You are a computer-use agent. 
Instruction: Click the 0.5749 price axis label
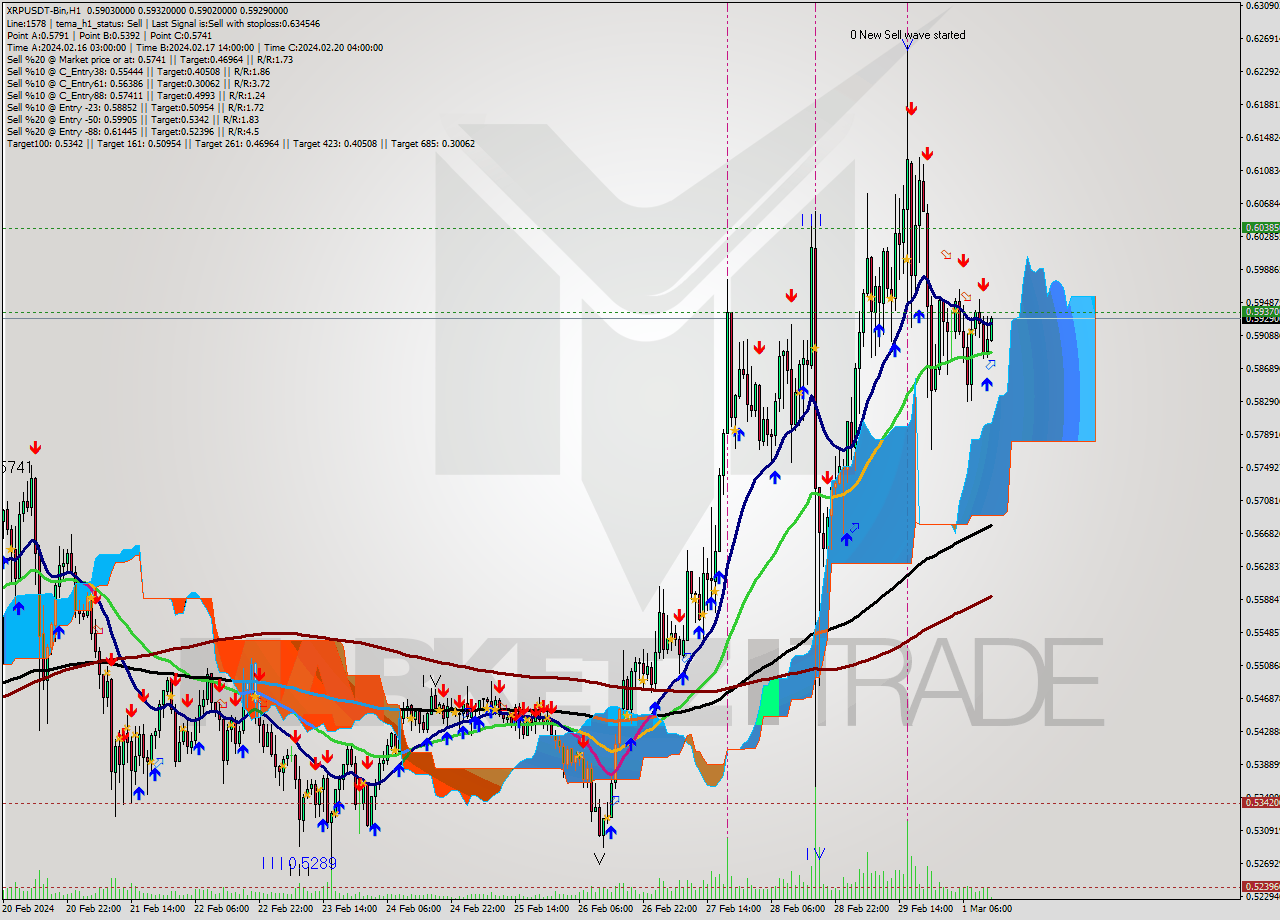[x=1263, y=468]
